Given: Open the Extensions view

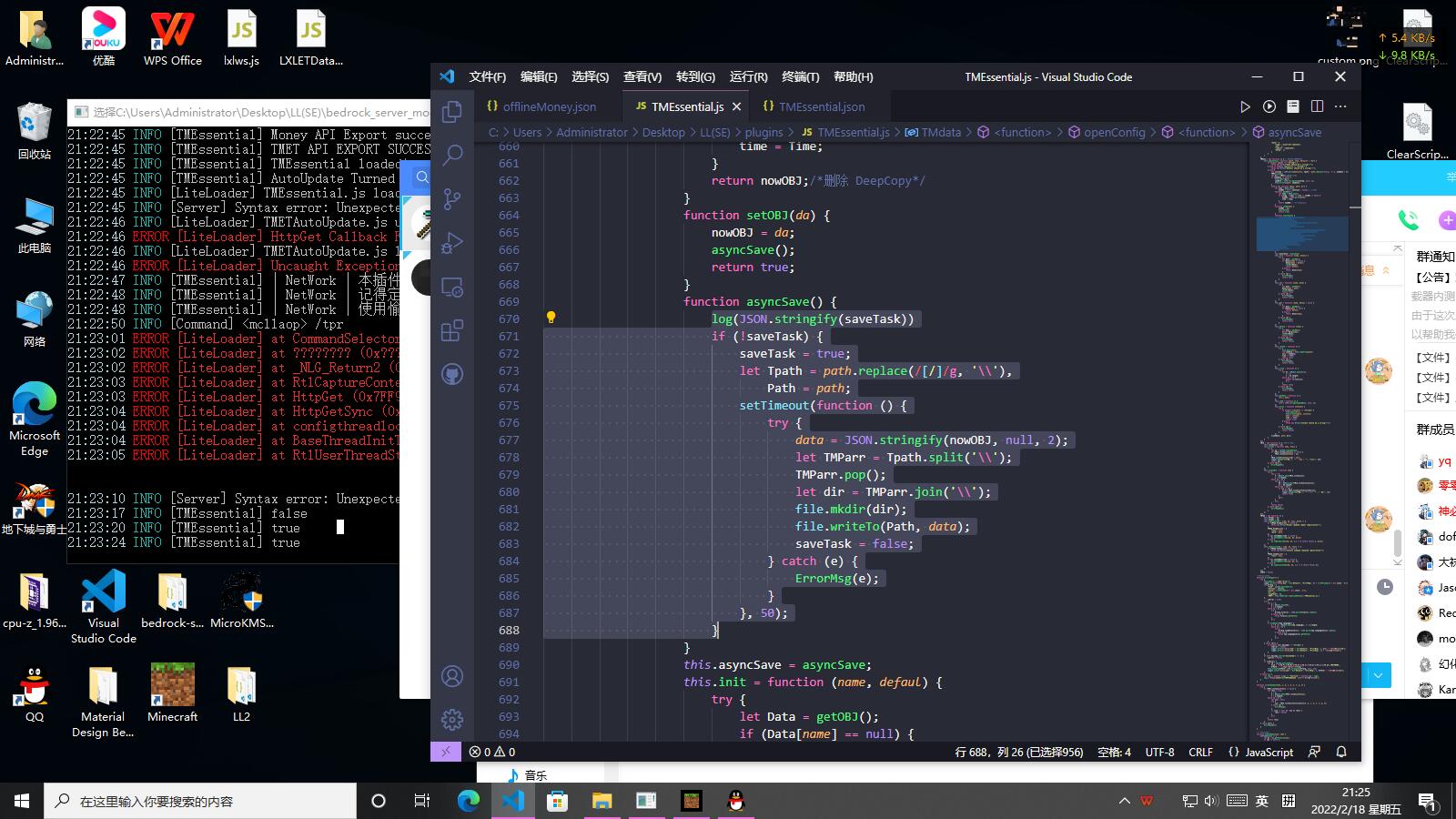Looking at the screenshot, I should (x=452, y=331).
